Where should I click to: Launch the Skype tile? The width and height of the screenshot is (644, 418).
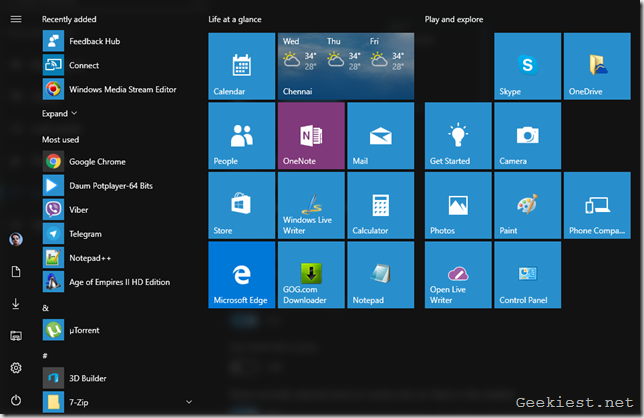click(527, 66)
